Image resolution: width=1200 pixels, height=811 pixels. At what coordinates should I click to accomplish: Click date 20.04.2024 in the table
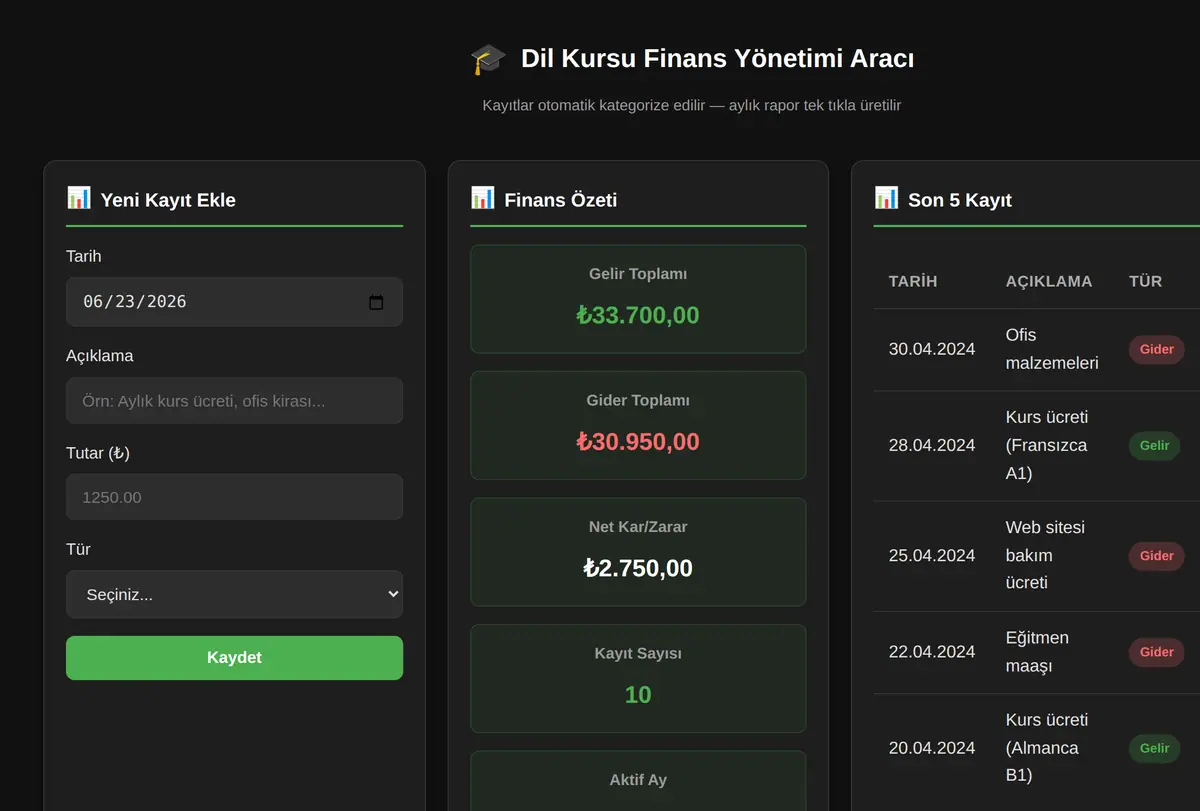point(932,748)
